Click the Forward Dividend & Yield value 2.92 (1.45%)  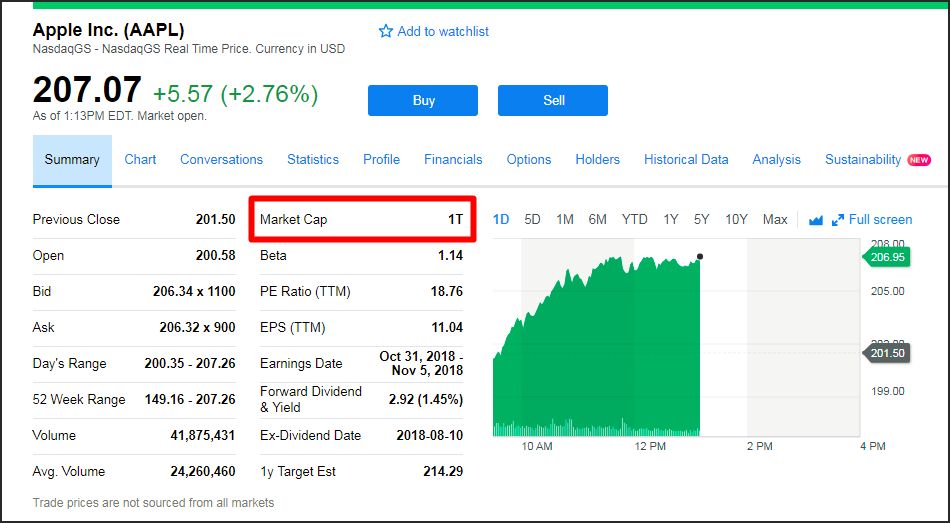click(426, 399)
